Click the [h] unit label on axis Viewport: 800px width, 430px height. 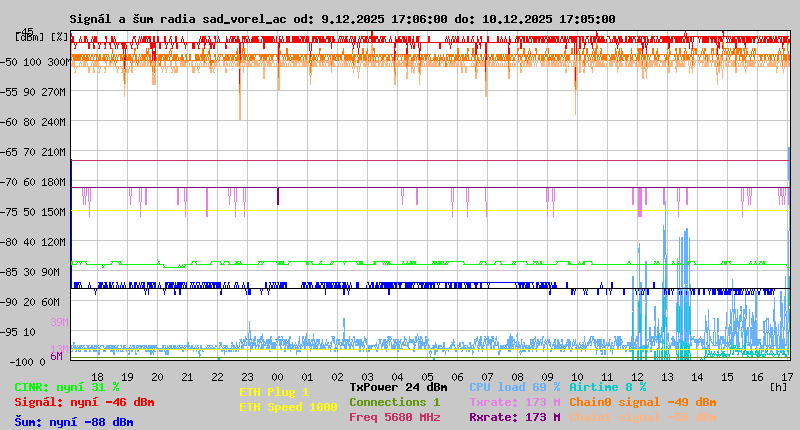point(779,386)
